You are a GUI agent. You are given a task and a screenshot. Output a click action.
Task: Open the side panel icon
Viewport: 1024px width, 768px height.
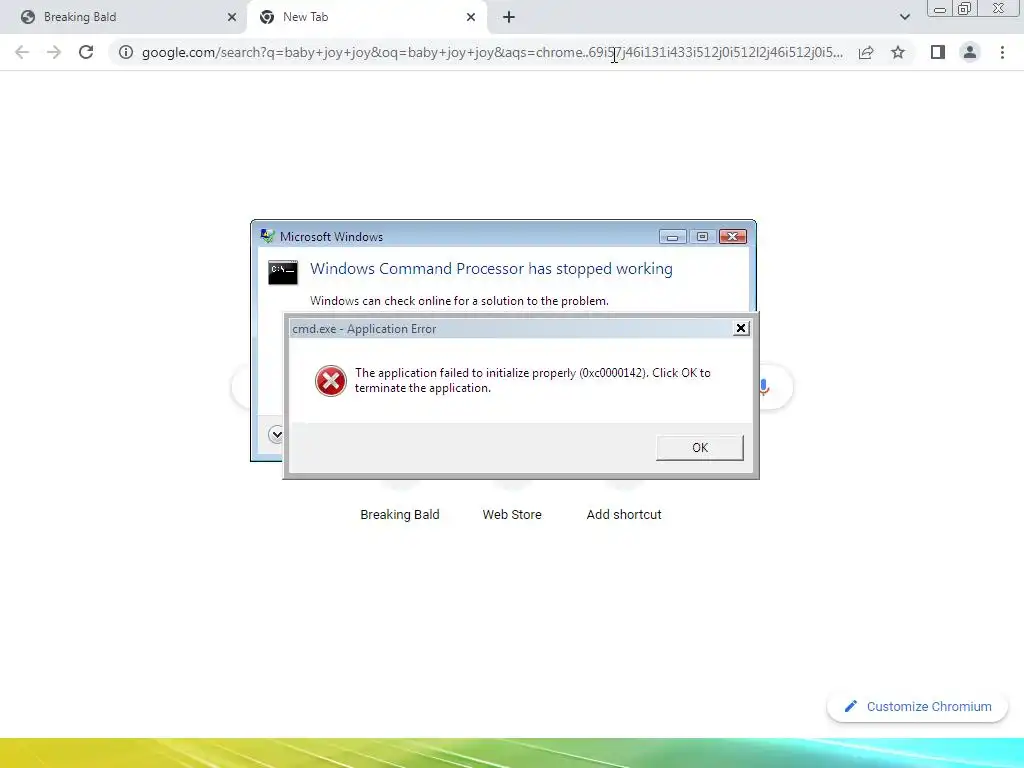pyautogui.click(x=938, y=52)
